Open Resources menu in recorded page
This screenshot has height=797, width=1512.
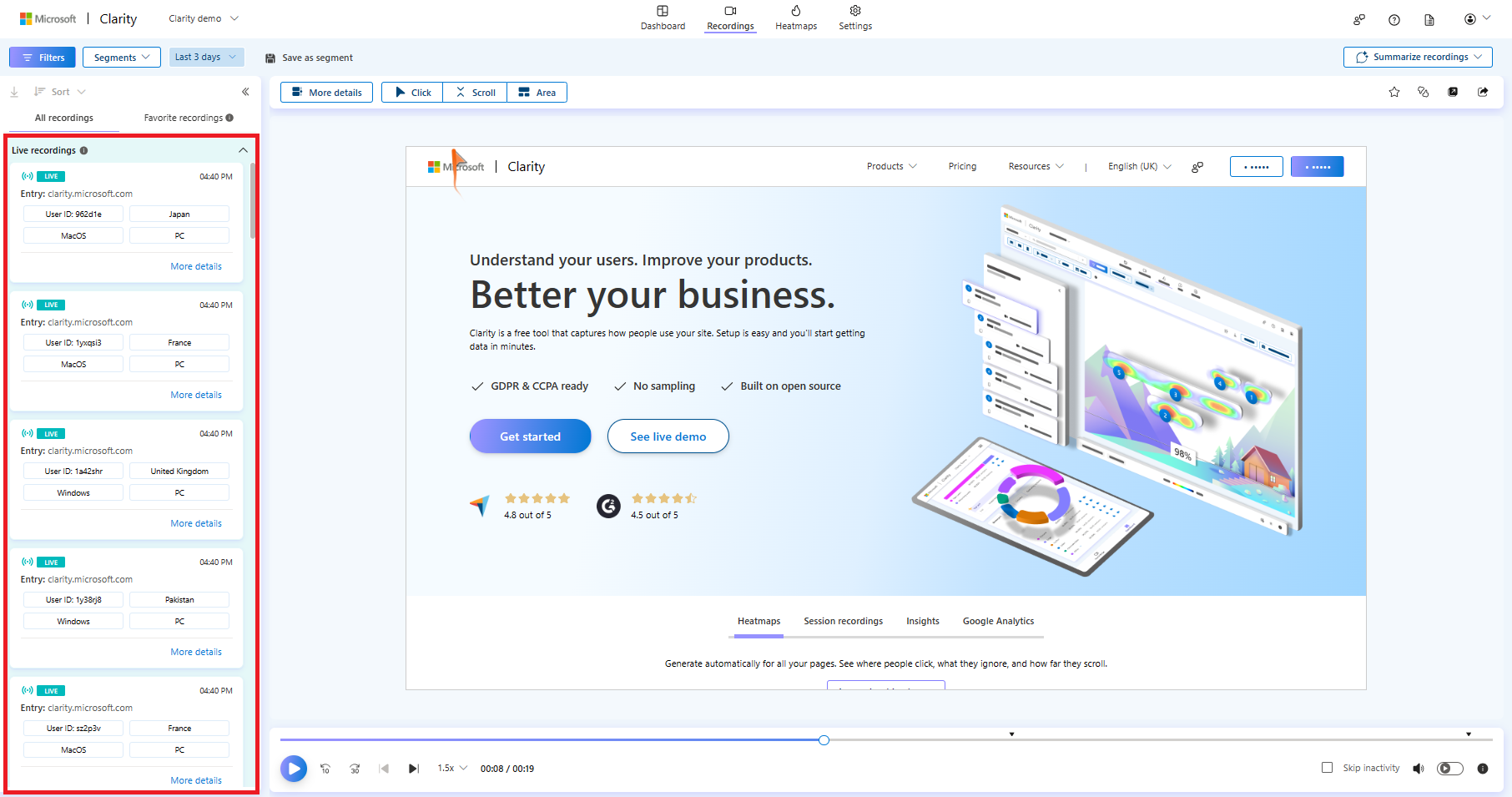(1036, 166)
